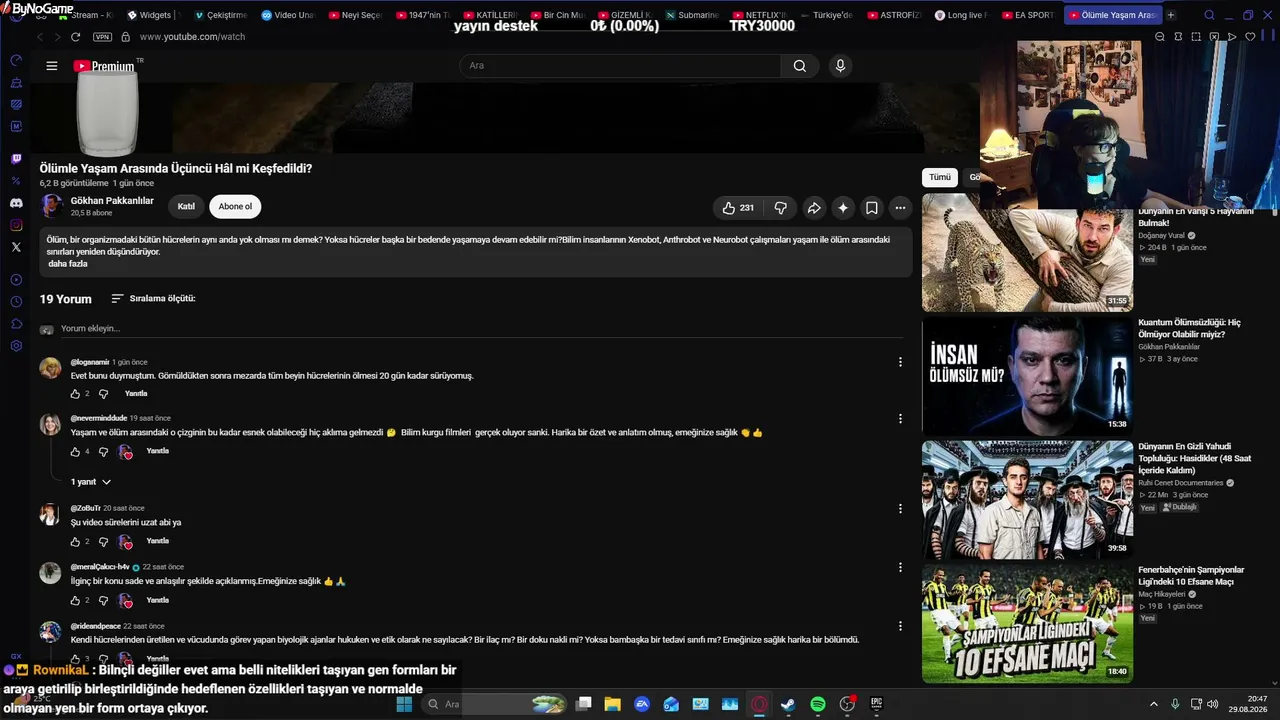Viewport: 1280px width, 720px height.
Task: Go back with the browser back arrow
Action: click(x=40, y=37)
